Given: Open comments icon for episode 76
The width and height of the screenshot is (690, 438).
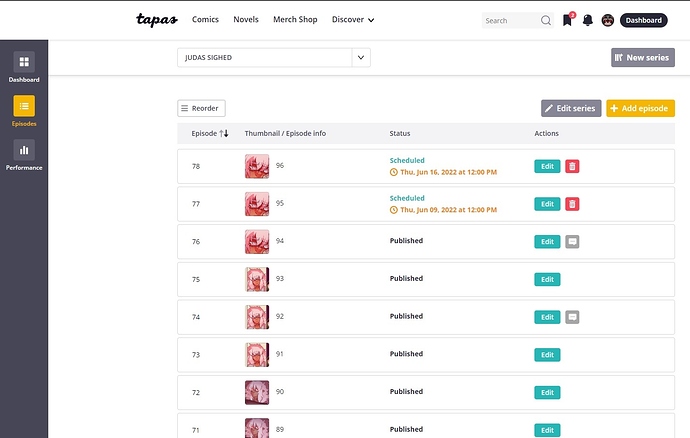Looking at the screenshot, I should point(572,241).
